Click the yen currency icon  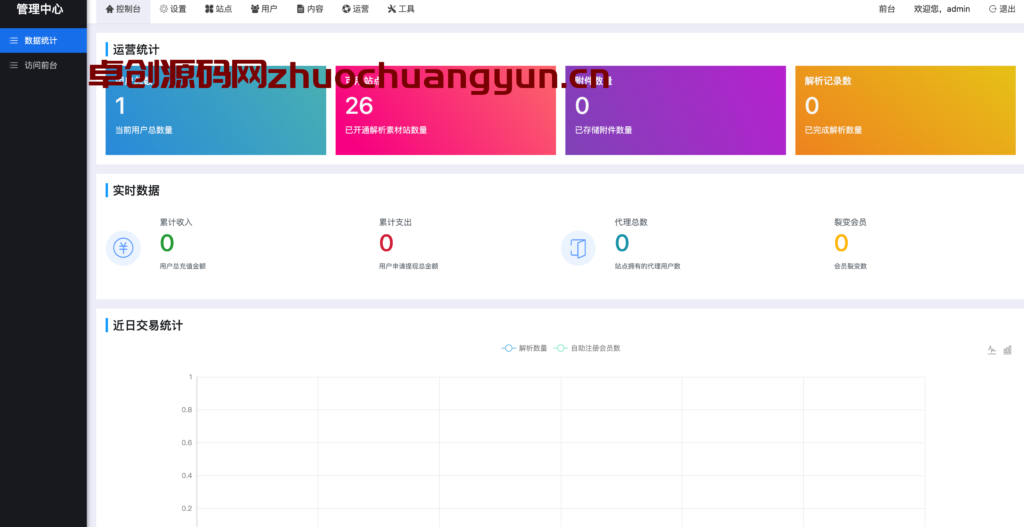123,248
